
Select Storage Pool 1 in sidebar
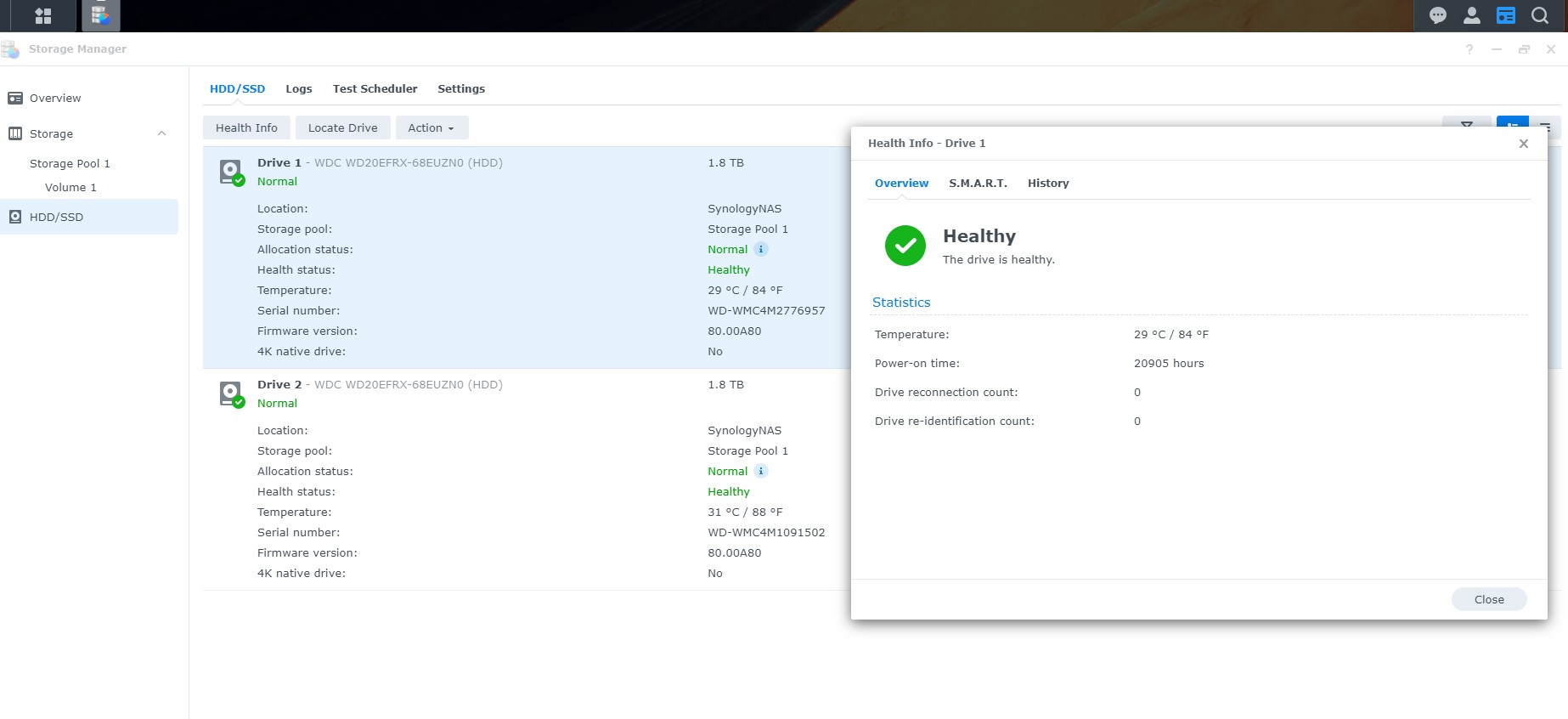(70, 163)
